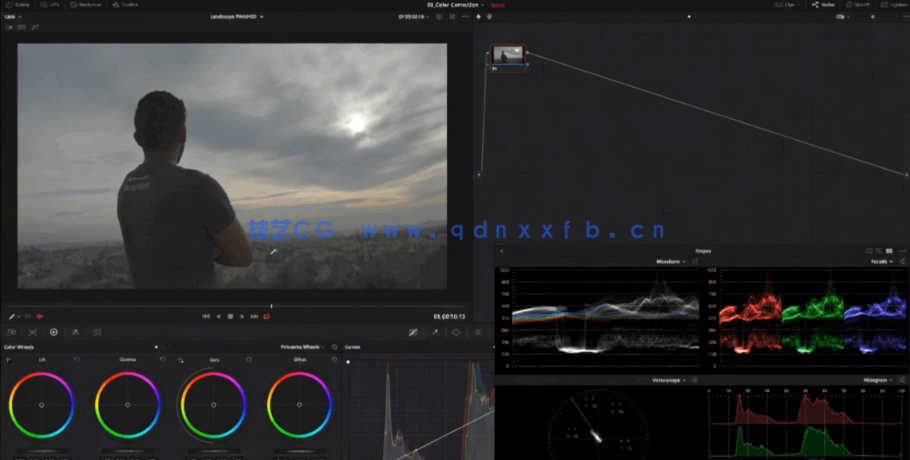Screen dimensions: 910x460
Task: Open the Gallery panel
Action: tap(18, 5)
